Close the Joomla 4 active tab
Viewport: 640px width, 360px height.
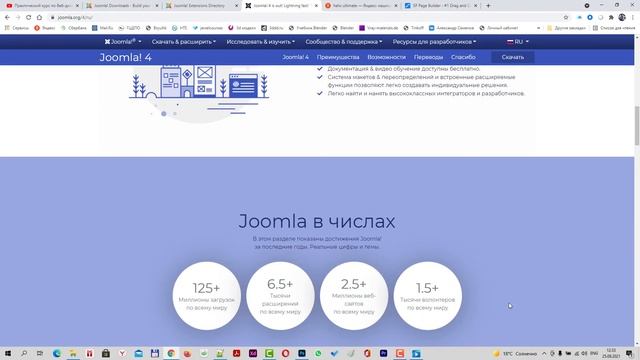pyautogui.click(x=316, y=6)
